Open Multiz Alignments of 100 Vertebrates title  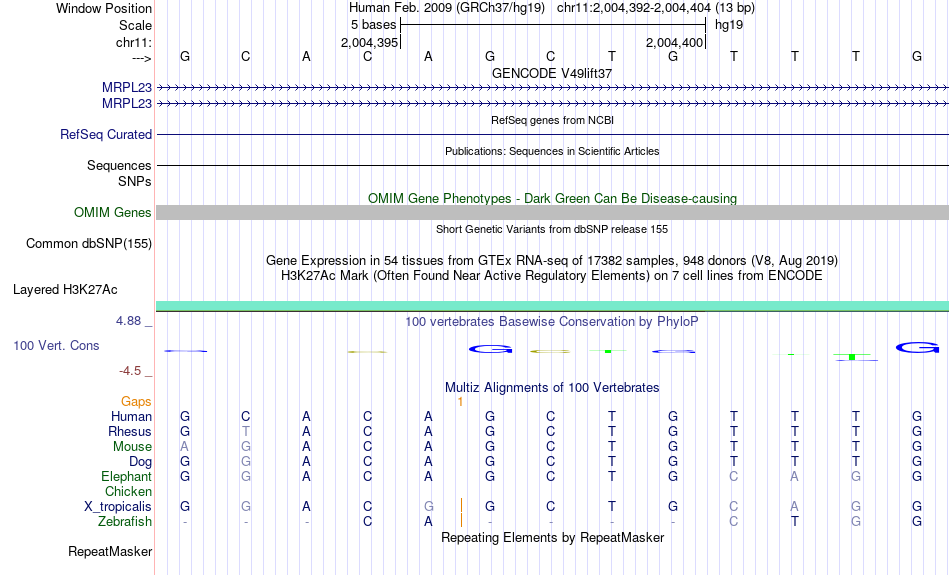(x=552, y=388)
